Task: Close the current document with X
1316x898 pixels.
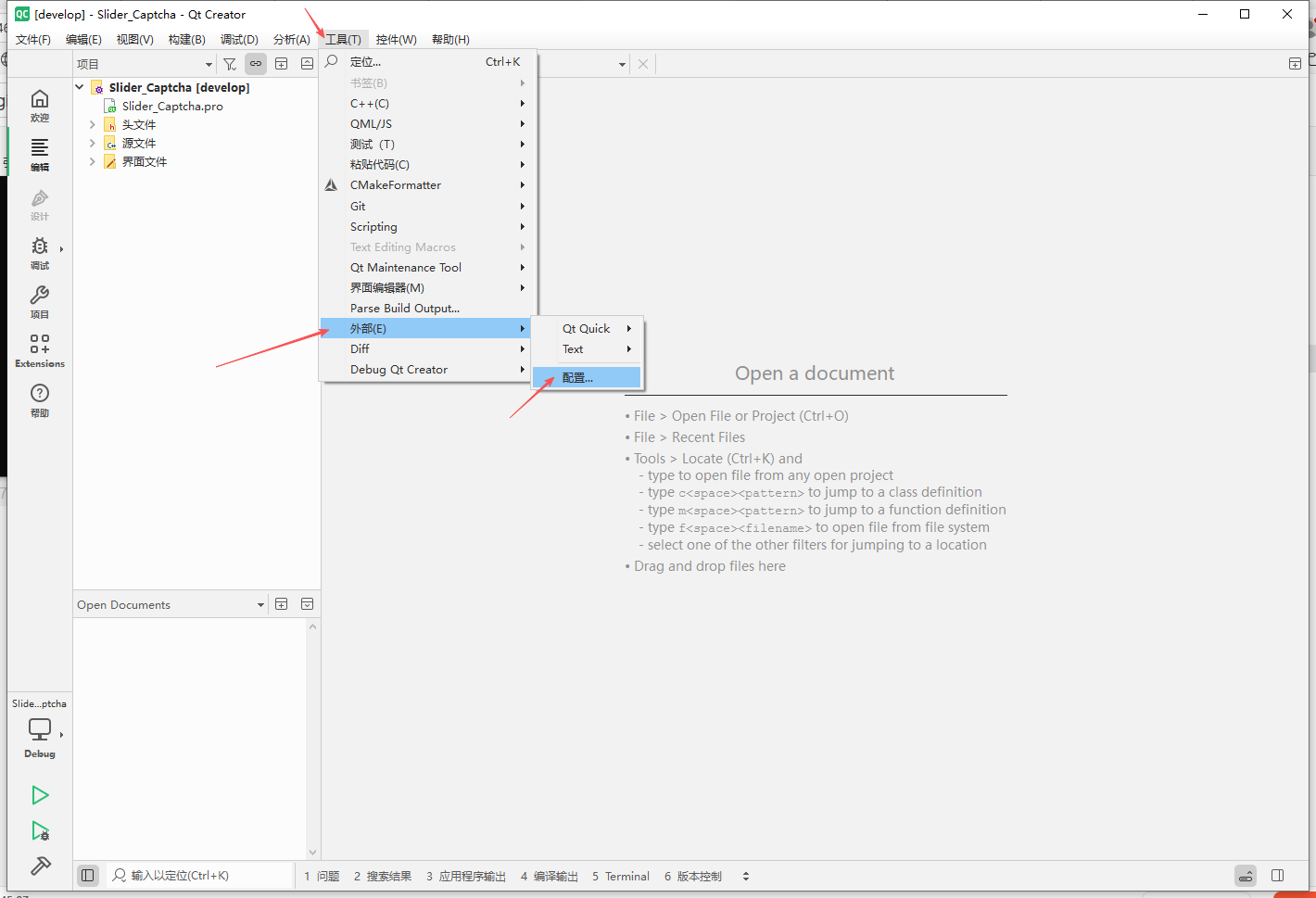Action: click(643, 64)
